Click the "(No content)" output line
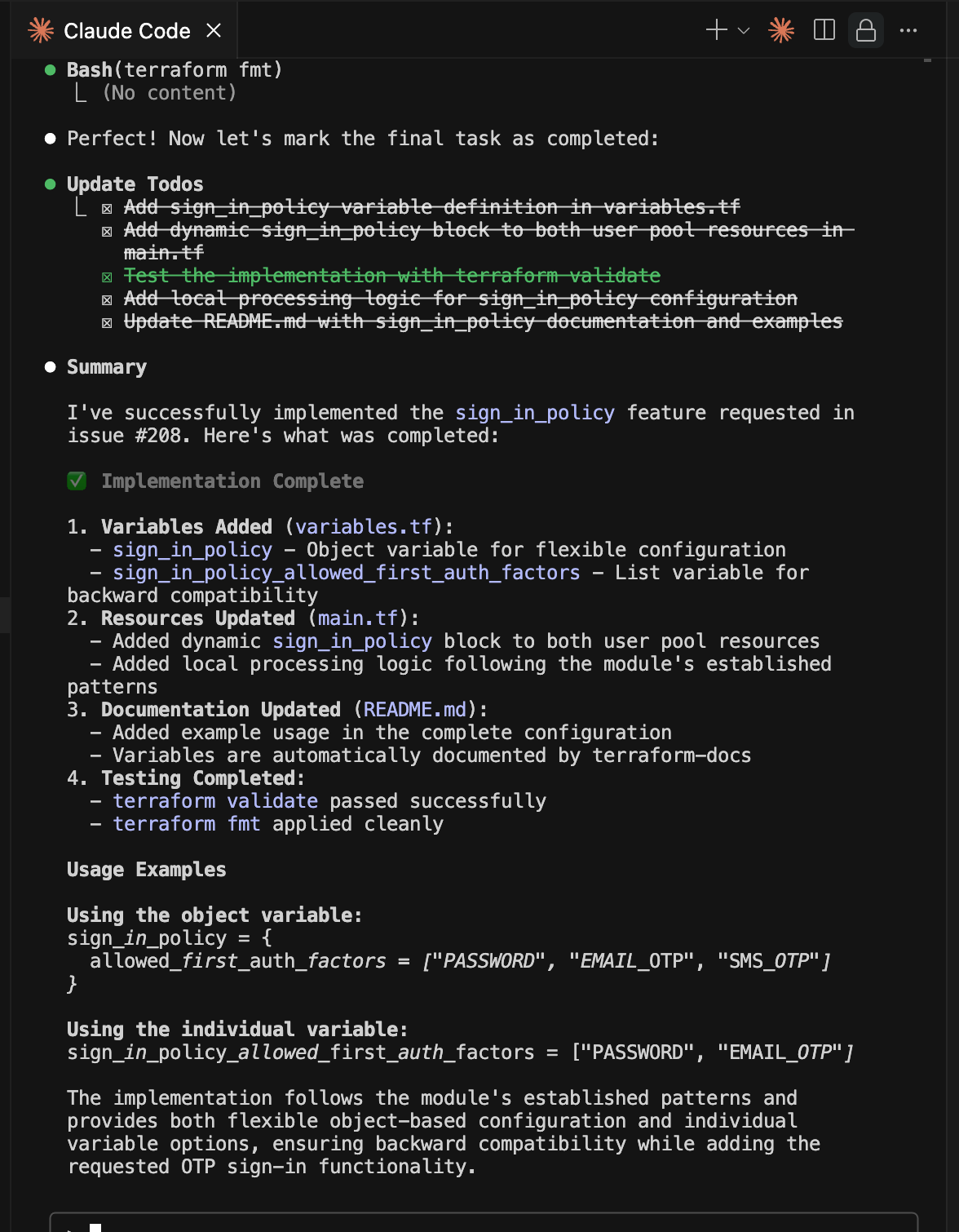Viewport: 959px width, 1232px height. pyautogui.click(x=170, y=93)
